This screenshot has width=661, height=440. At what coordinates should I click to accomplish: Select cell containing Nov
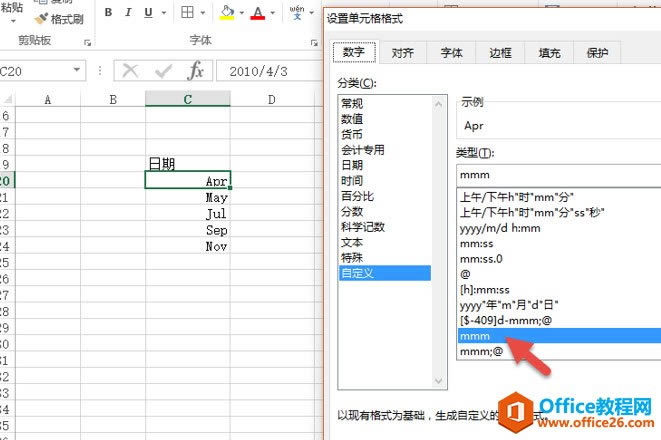[x=188, y=246]
